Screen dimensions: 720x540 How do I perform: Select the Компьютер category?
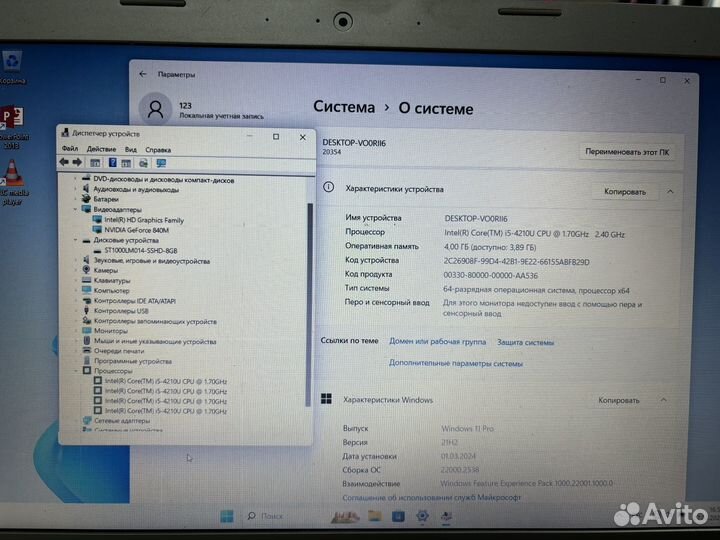point(112,291)
